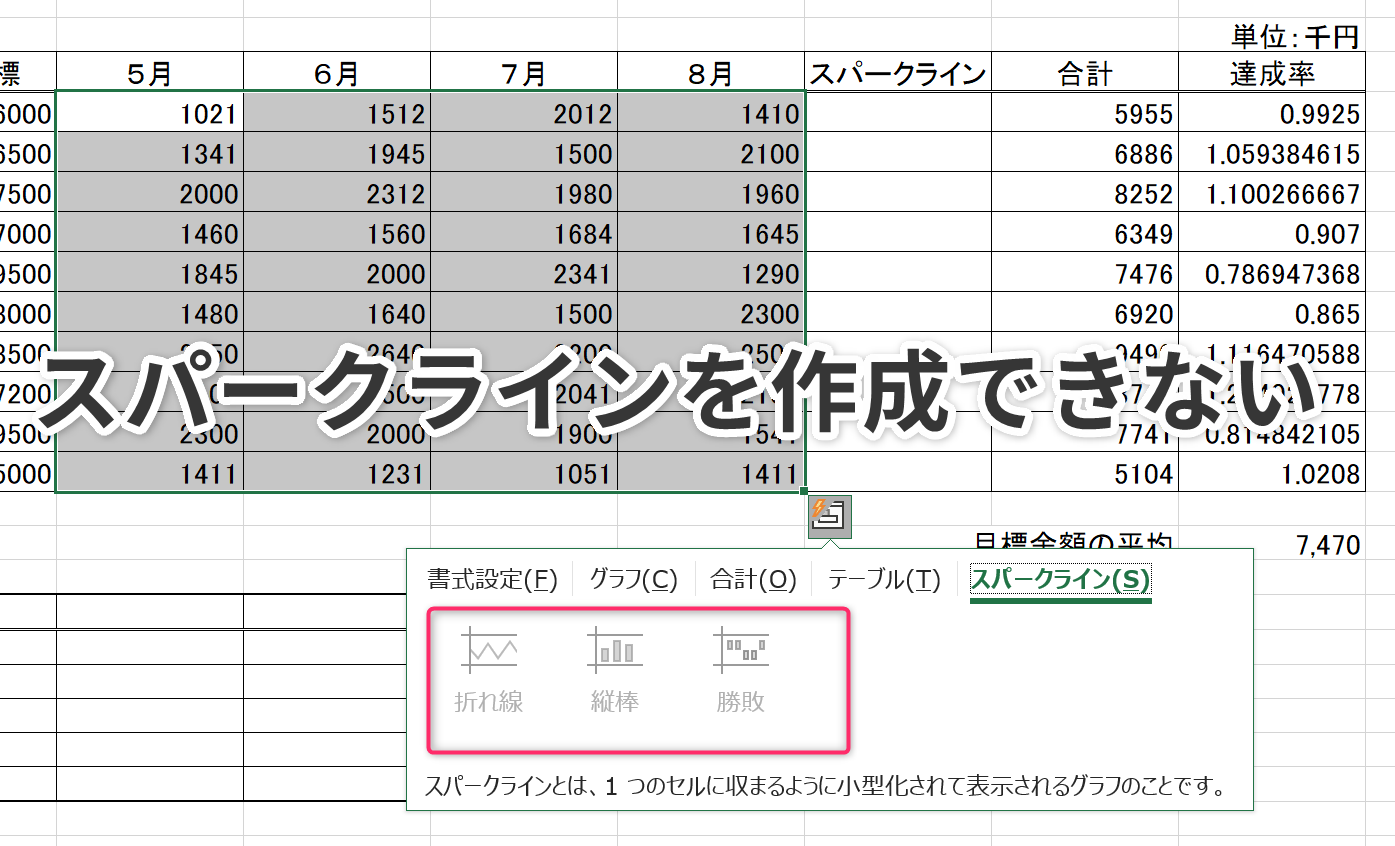Viewport: 1395px width, 846px height.
Task: Select the total cell 5104
Action: pos(1085,472)
